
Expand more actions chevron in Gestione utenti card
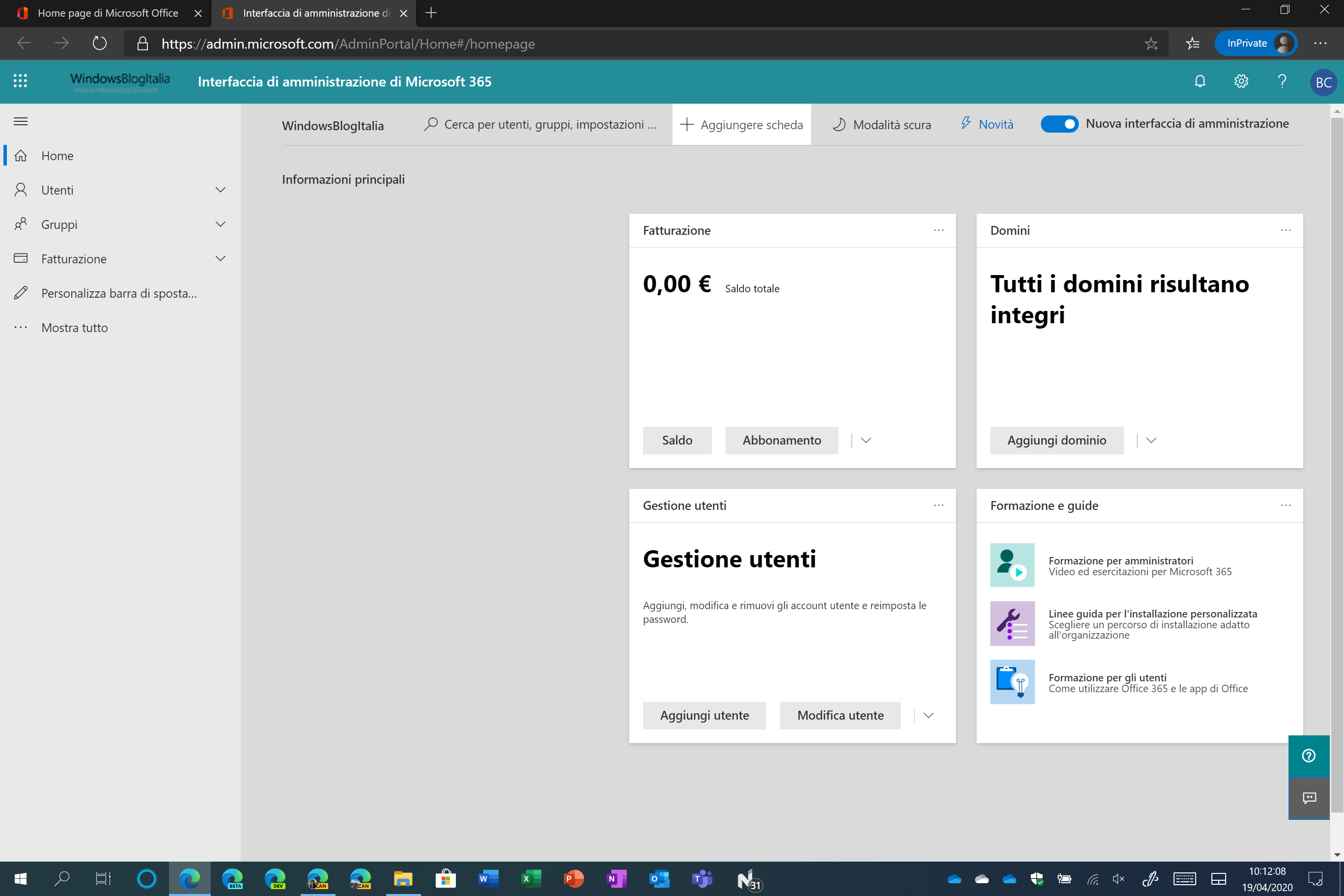pos(928,715)
